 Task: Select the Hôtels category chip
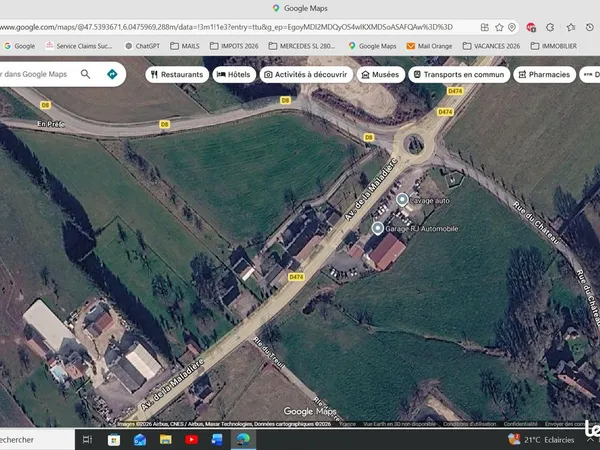point(234,75)
